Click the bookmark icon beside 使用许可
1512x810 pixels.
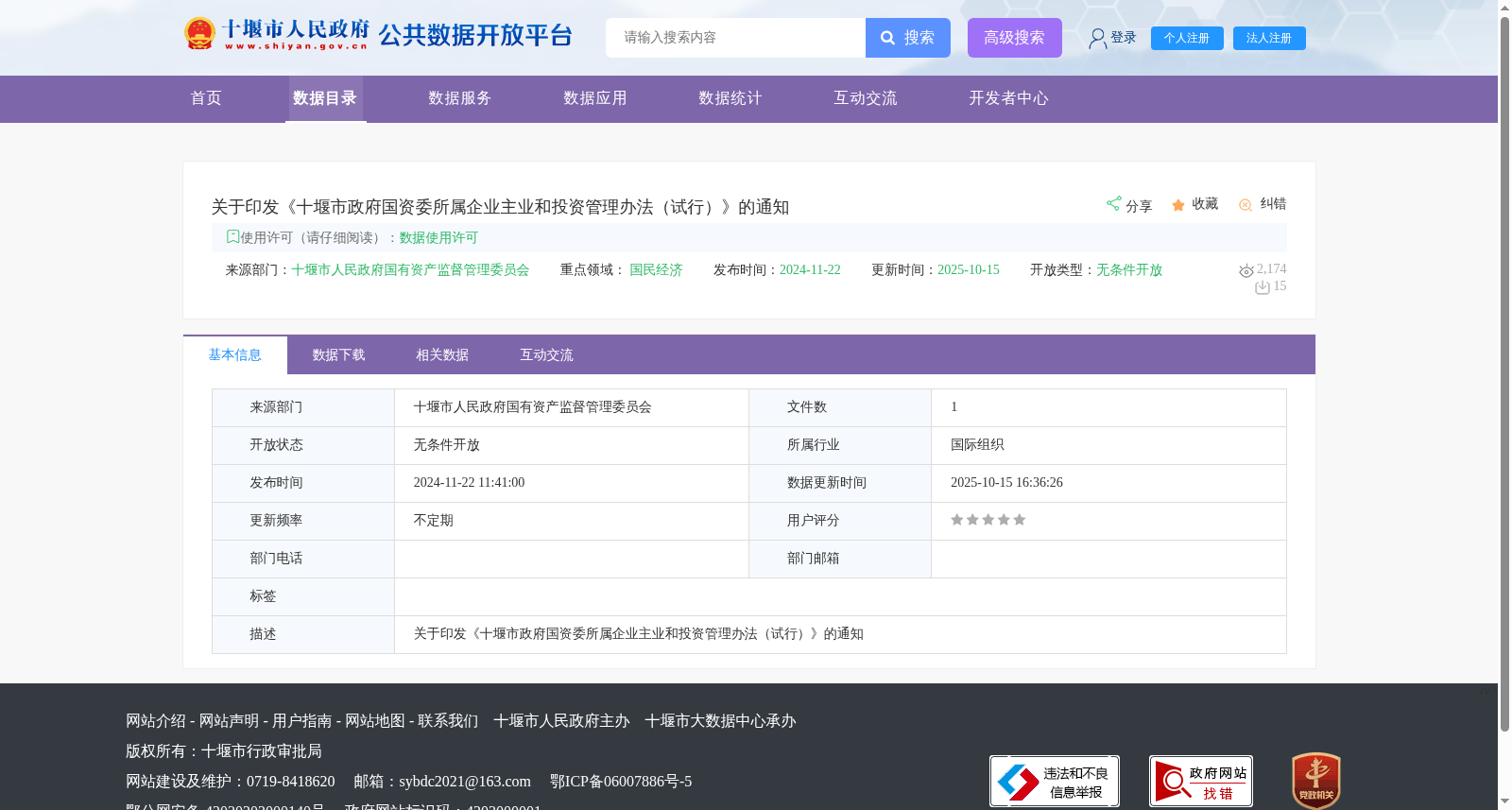tap(232, 237)
